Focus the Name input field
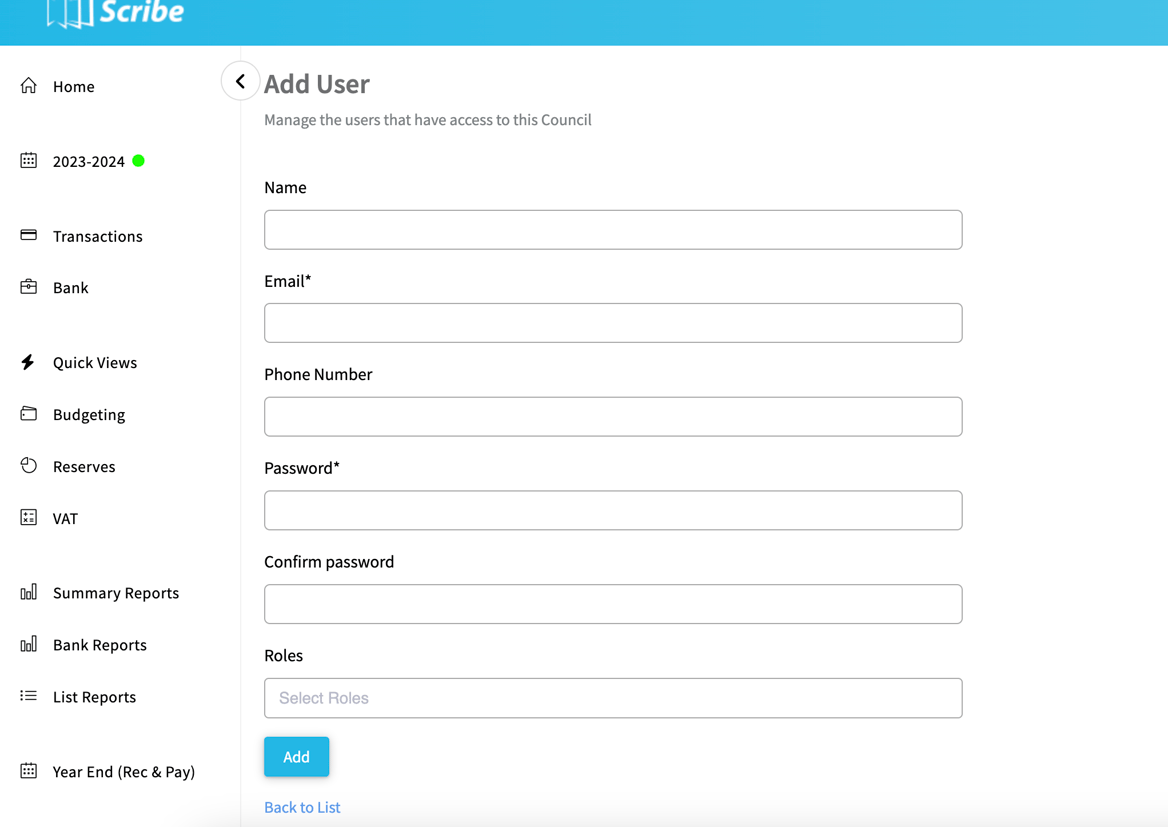This screenshot has height=827, width=1168. click(613, 230)
